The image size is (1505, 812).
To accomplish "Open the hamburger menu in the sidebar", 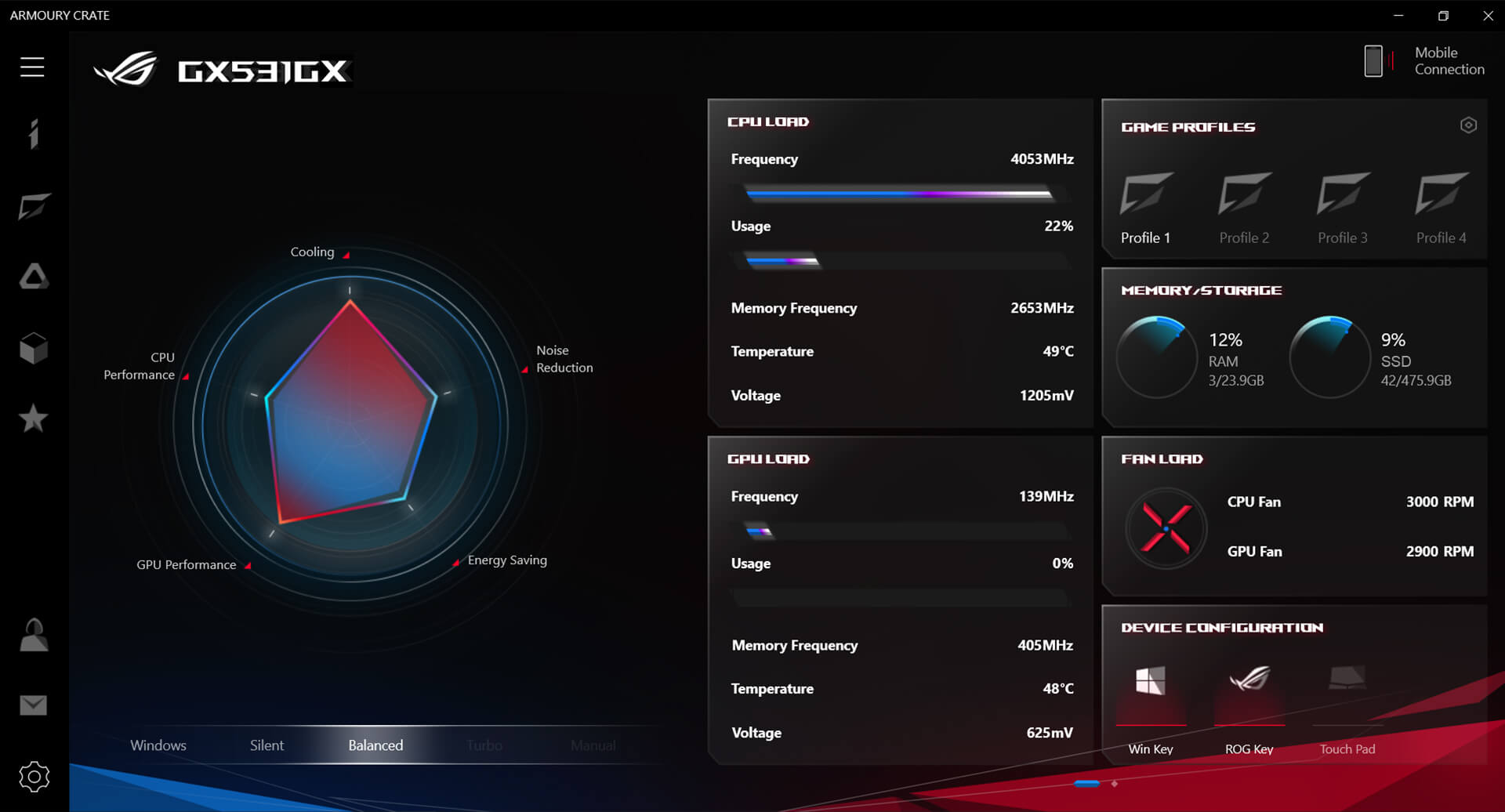I will coord(32,67).
